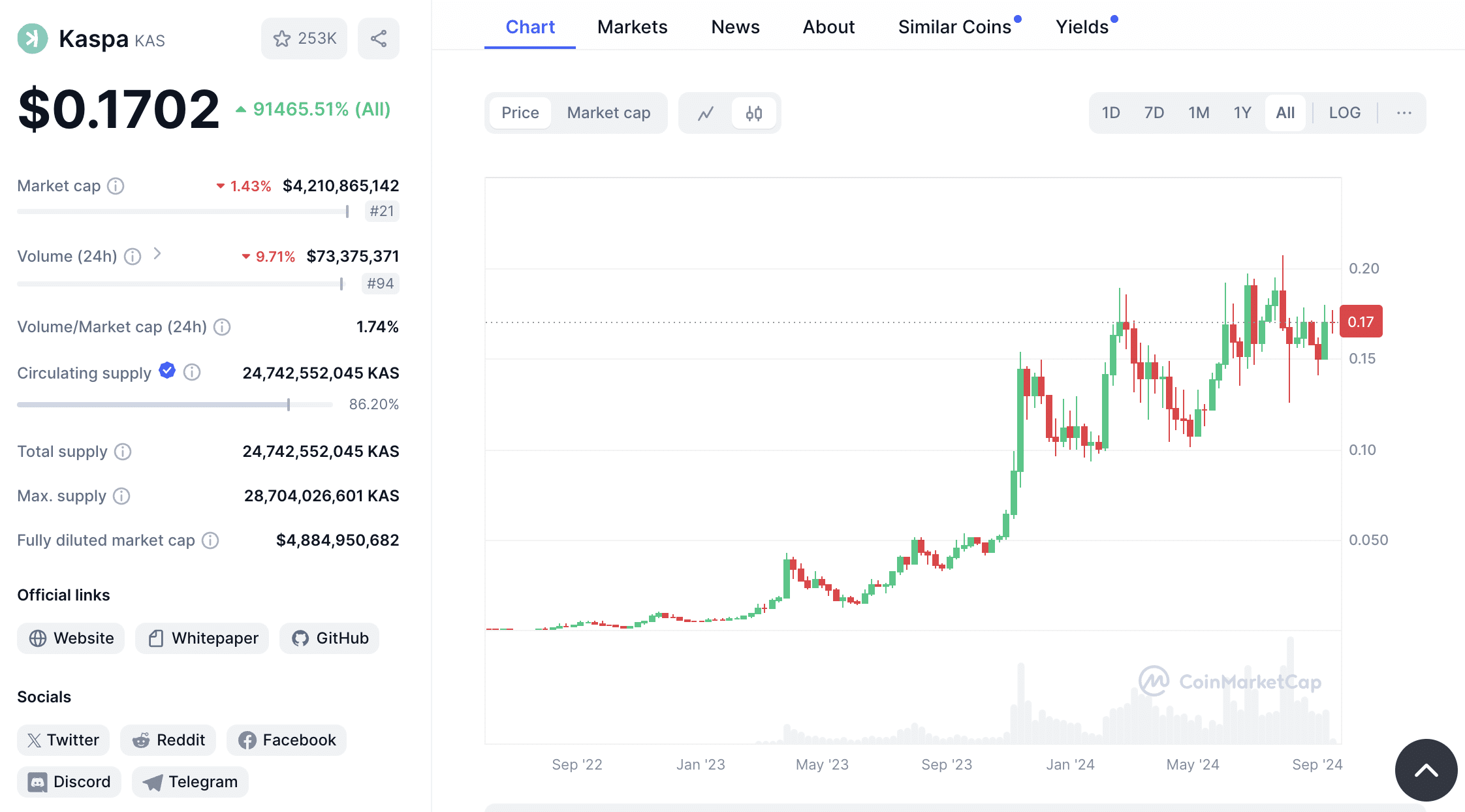Viewport: 1465px width, 812px height.
Task: Toggle LOG scale on chart
Action: point(1345,113)
